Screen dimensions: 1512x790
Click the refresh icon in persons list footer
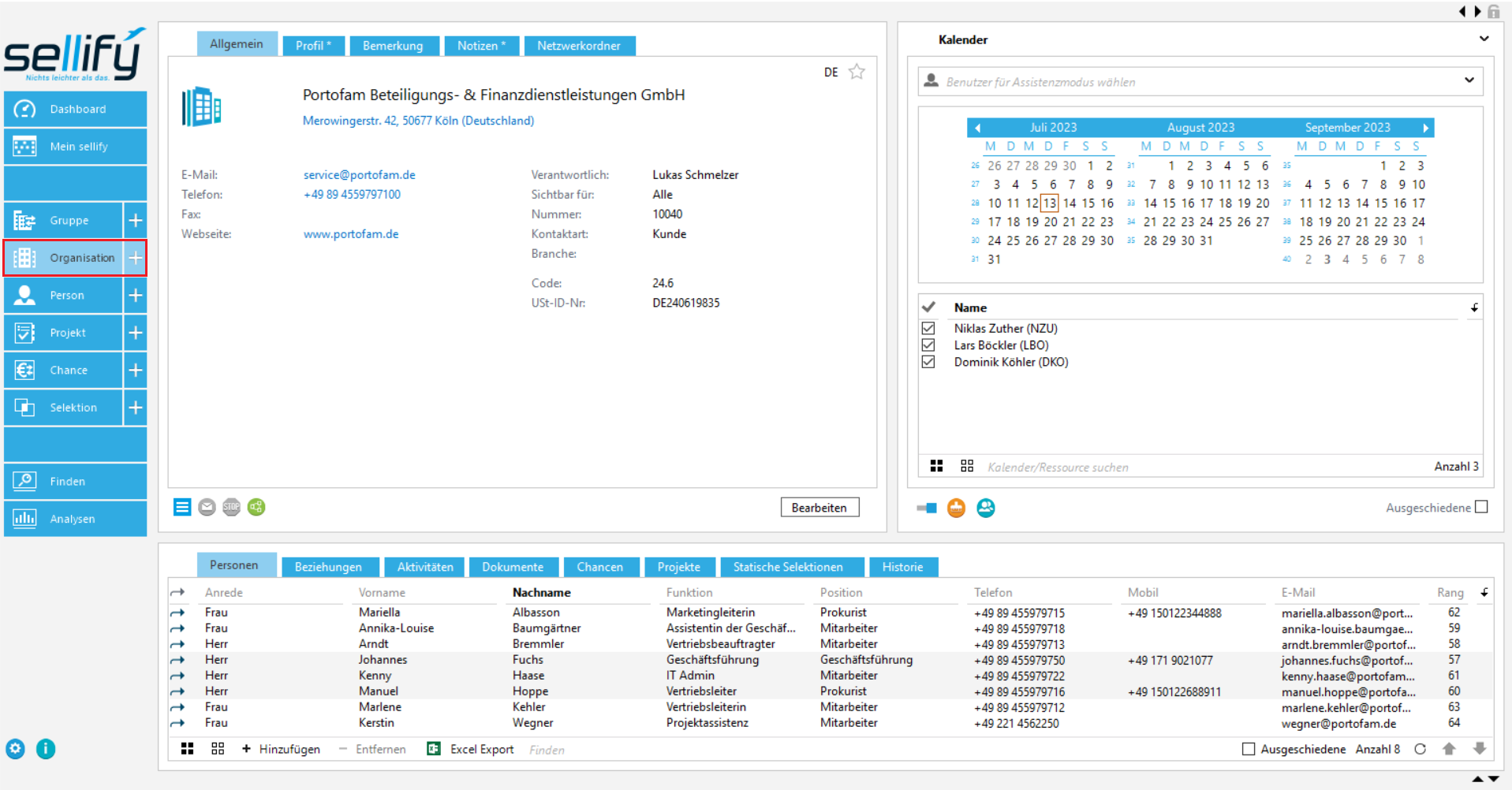[x=1420, y=749]
